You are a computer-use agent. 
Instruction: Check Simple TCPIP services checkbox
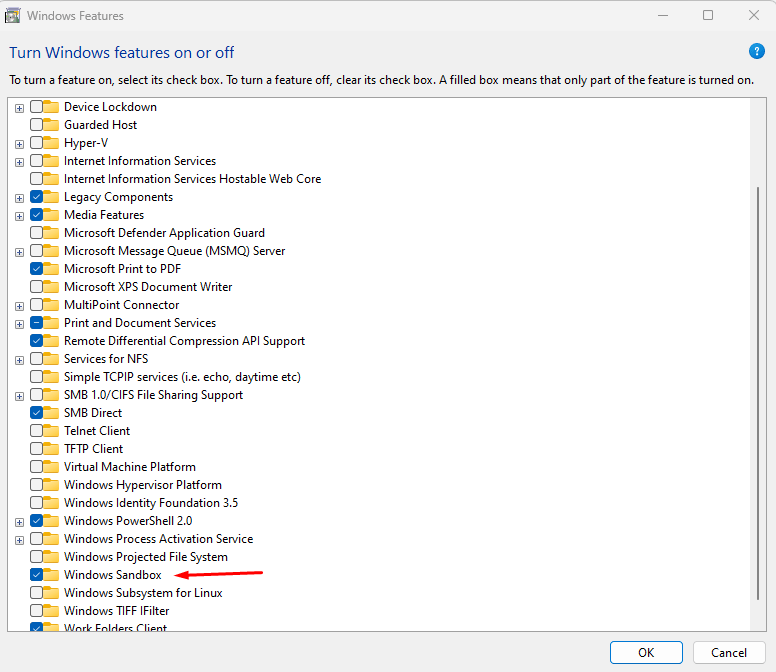36,377
